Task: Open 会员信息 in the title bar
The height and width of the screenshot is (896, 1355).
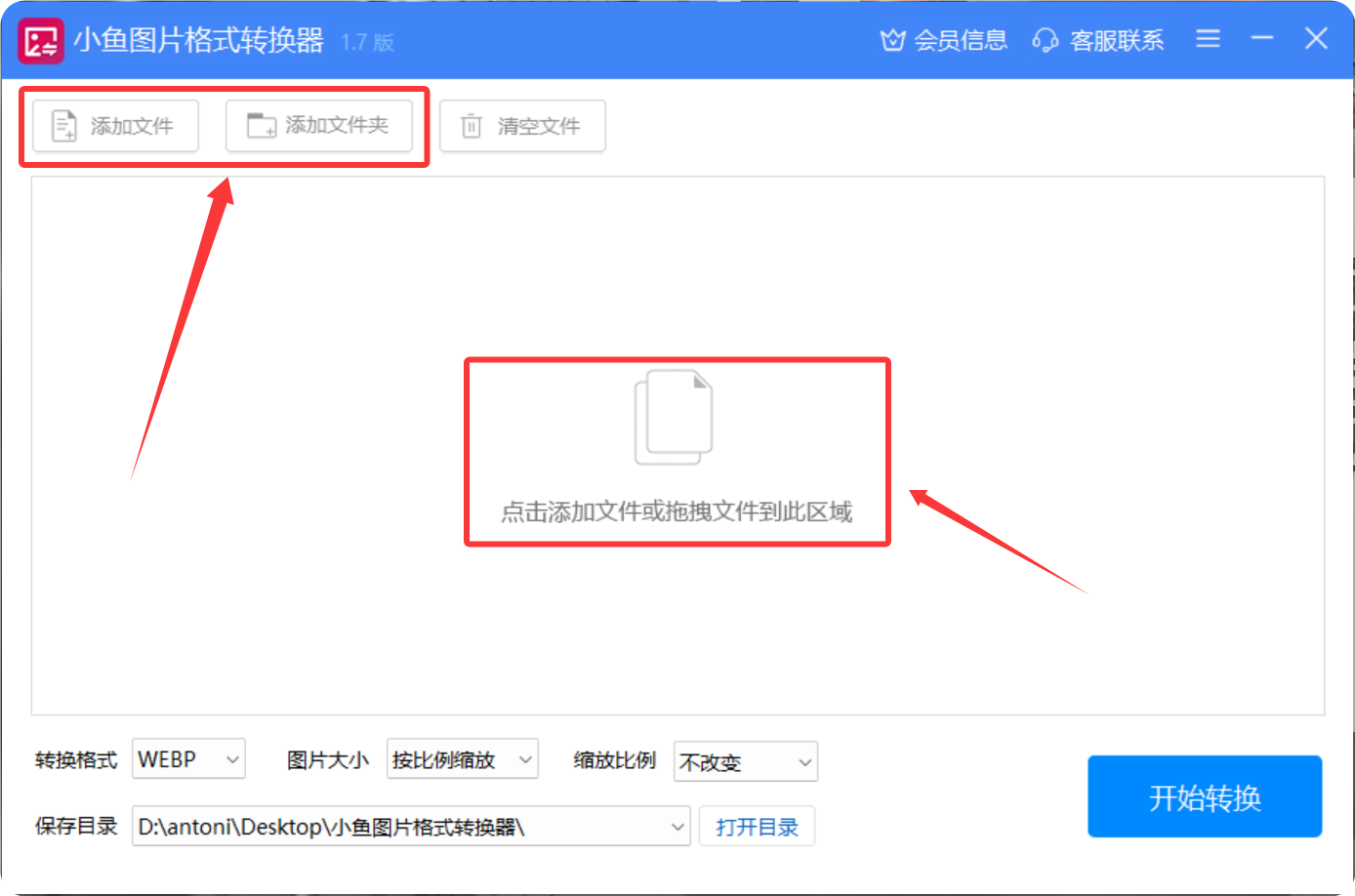Action: pos(960,40)
